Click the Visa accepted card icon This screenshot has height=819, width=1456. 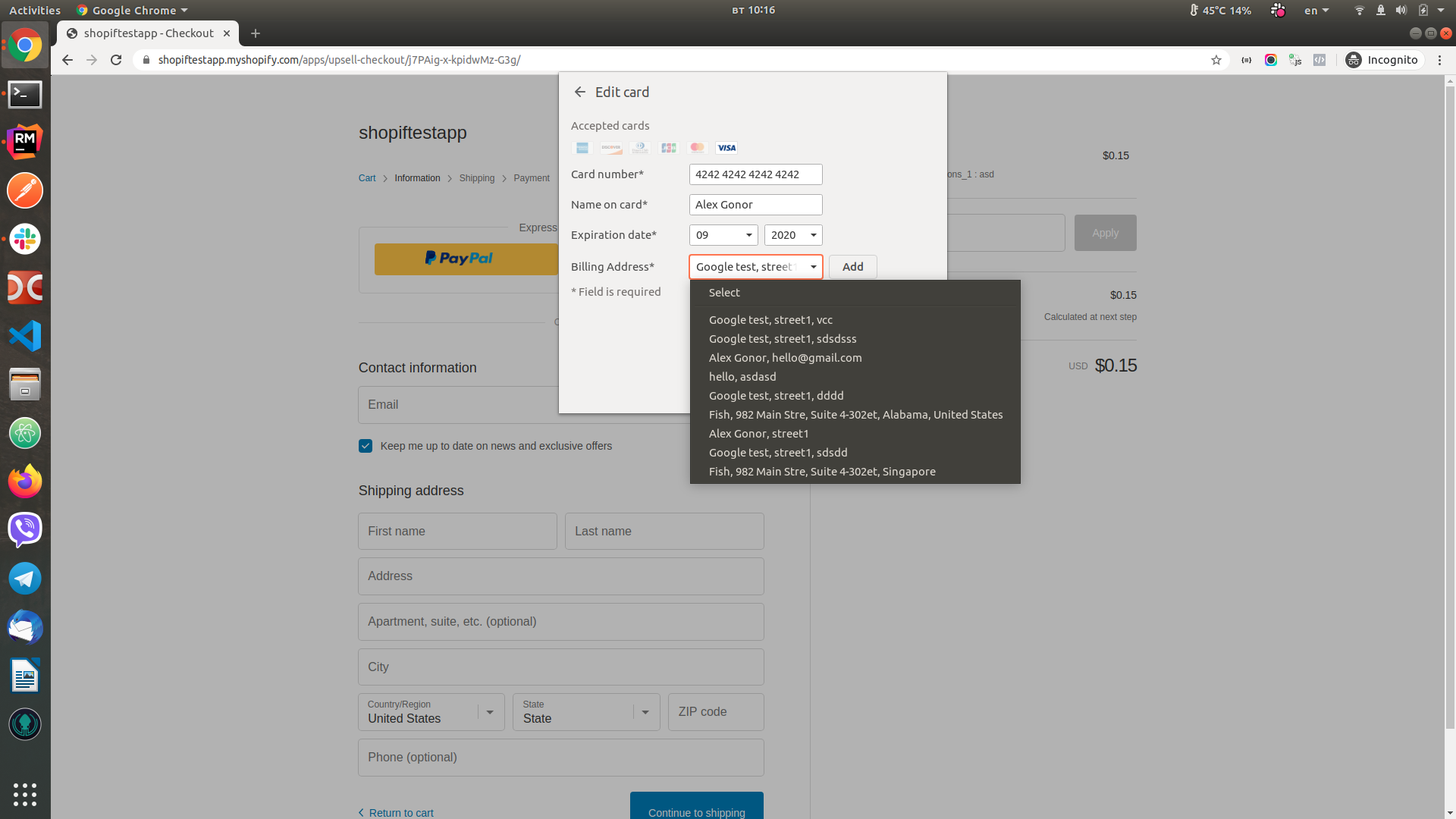click(x=726, y=148)
